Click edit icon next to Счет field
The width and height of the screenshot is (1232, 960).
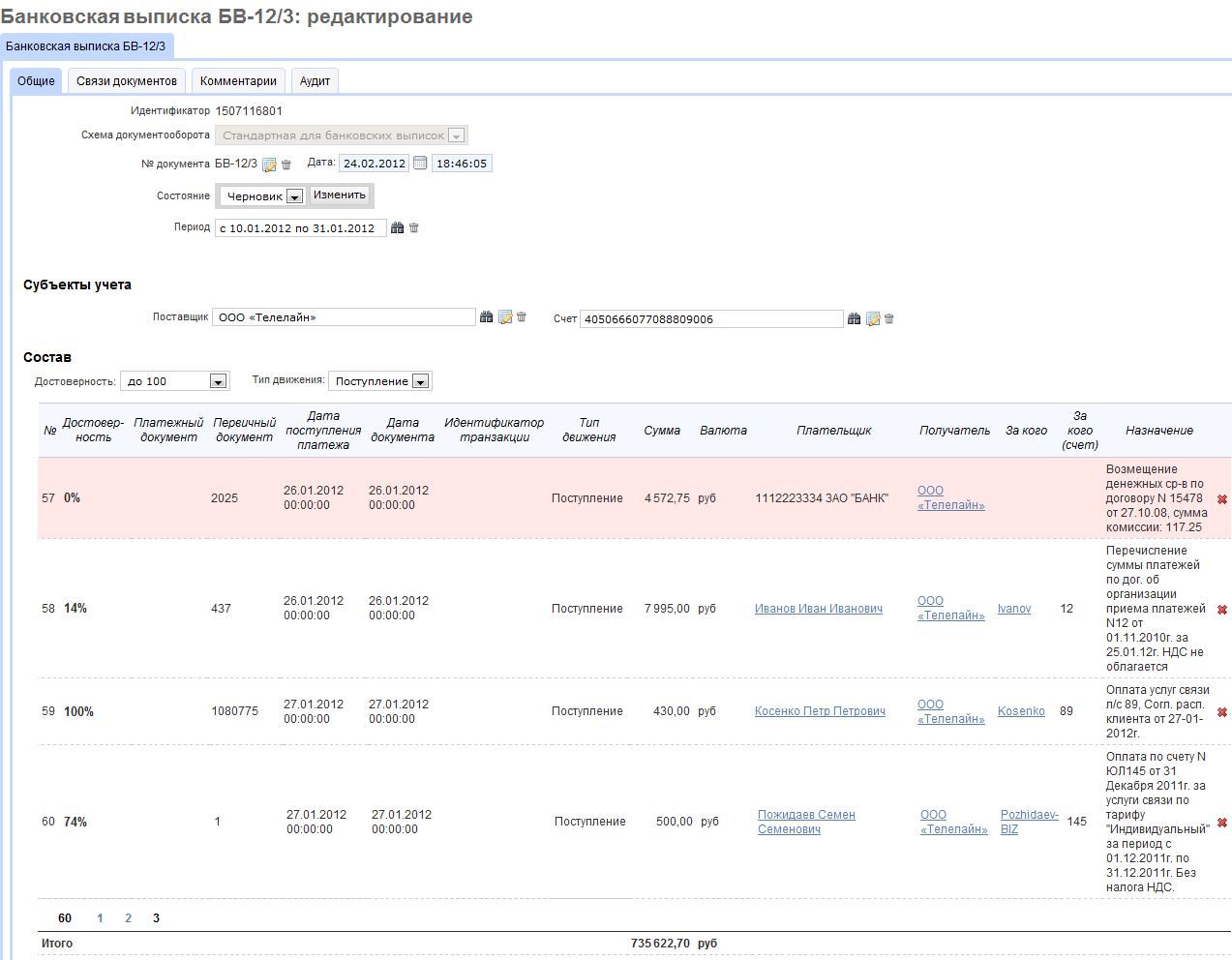[873, 318]
